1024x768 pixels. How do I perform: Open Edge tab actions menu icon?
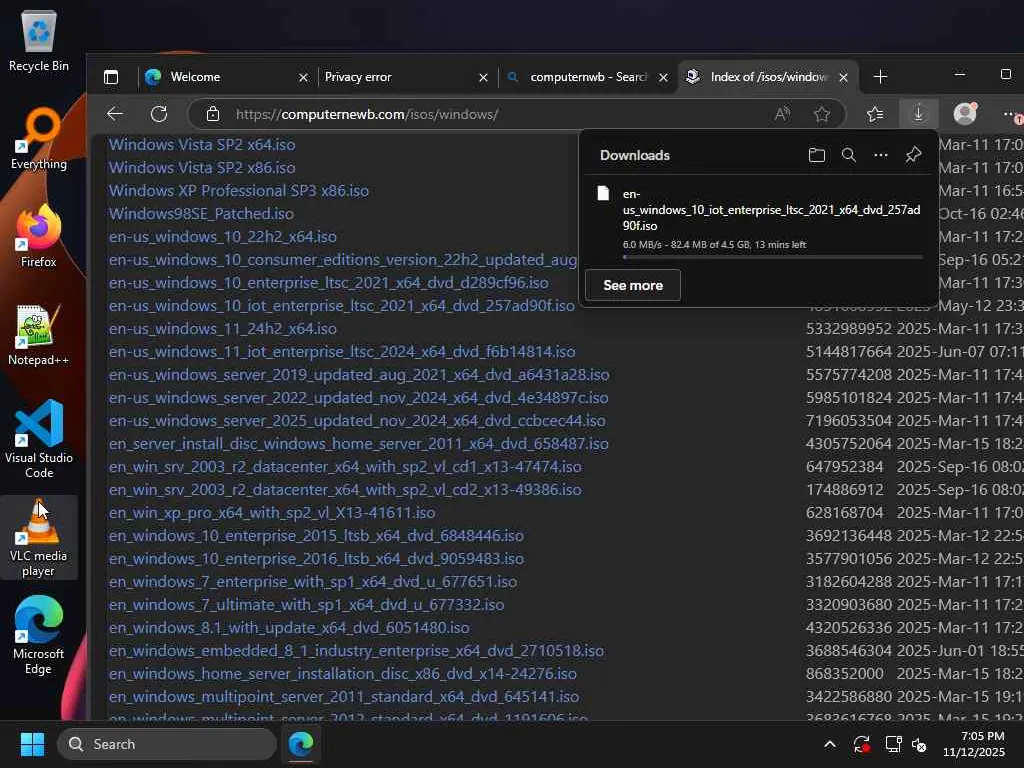tap(111, 77)
